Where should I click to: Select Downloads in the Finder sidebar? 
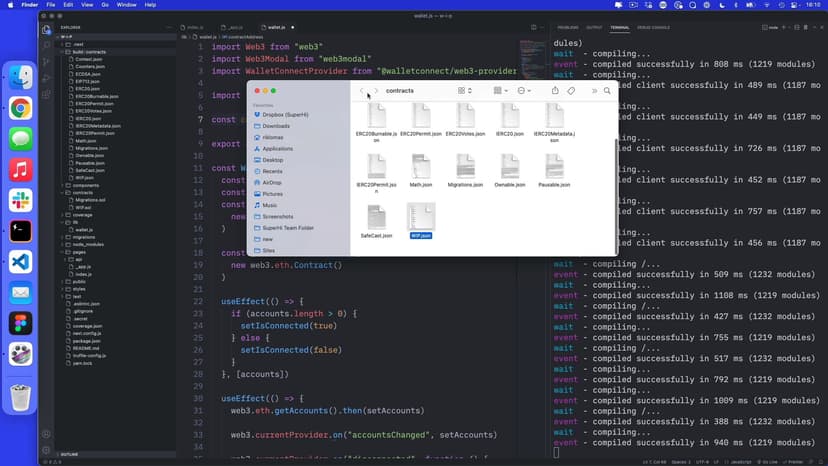276,126
